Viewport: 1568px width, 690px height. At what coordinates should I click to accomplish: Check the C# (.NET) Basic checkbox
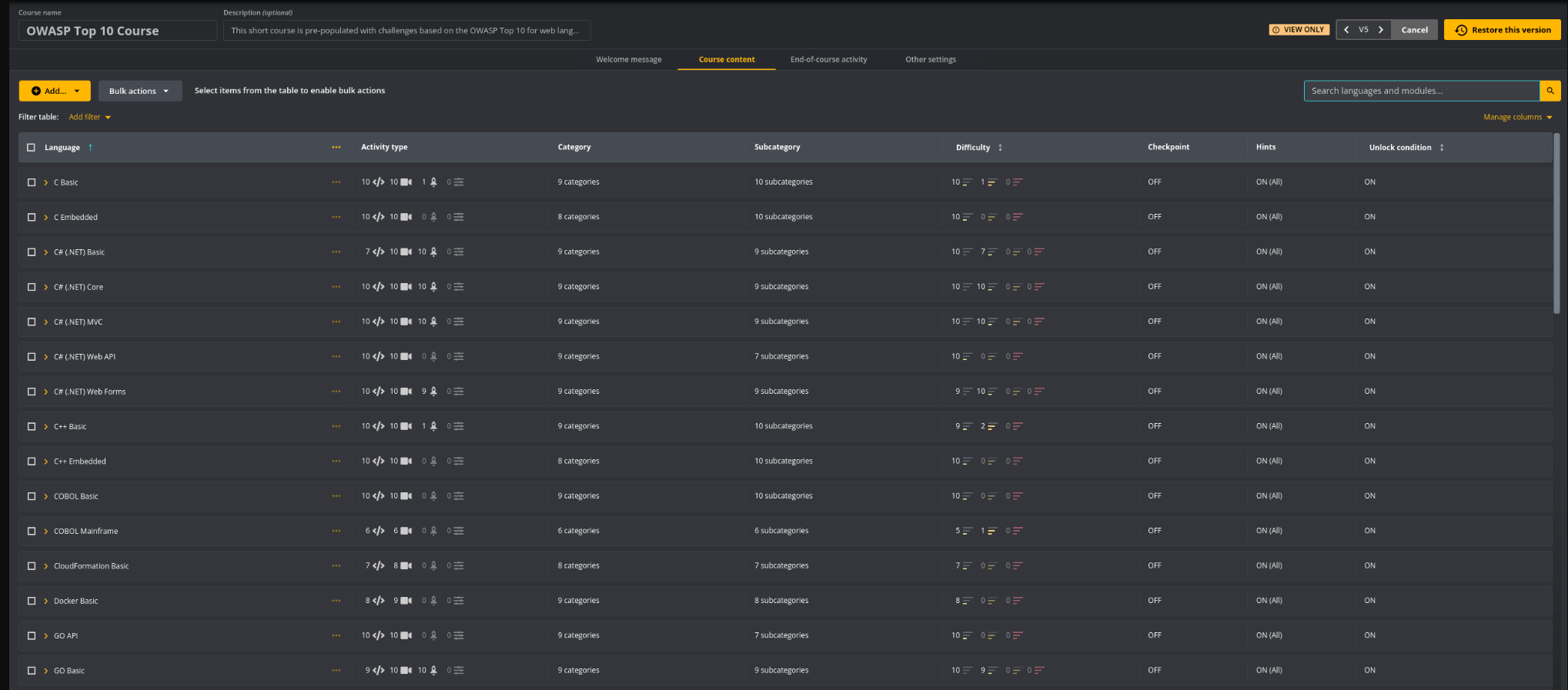pyautogui.click(x=32, y=252)
